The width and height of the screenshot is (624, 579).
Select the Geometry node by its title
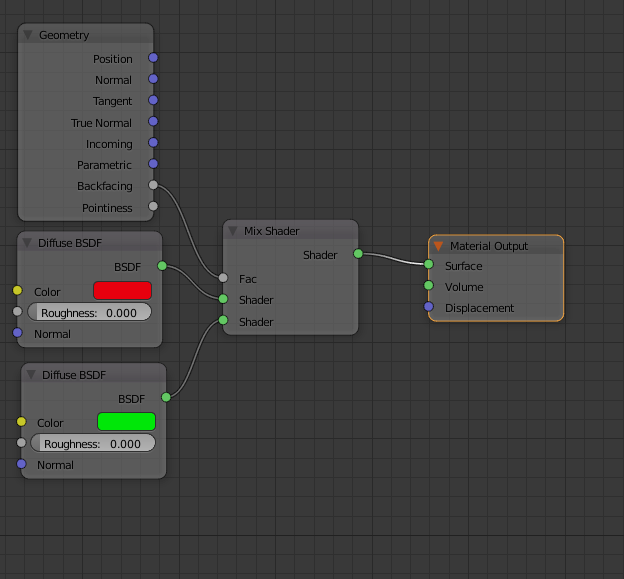pyautogui.click(x=64, y=35)
